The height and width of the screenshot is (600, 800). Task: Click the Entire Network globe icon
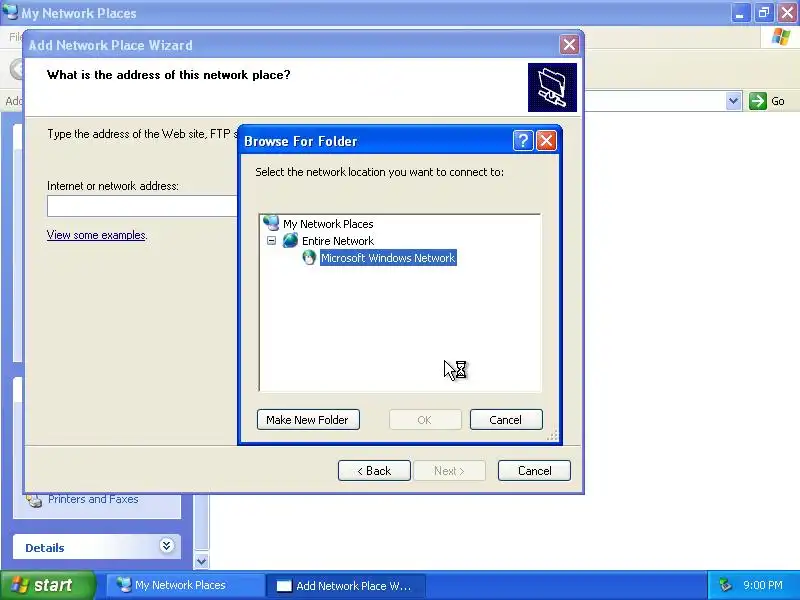pos(290,240)
